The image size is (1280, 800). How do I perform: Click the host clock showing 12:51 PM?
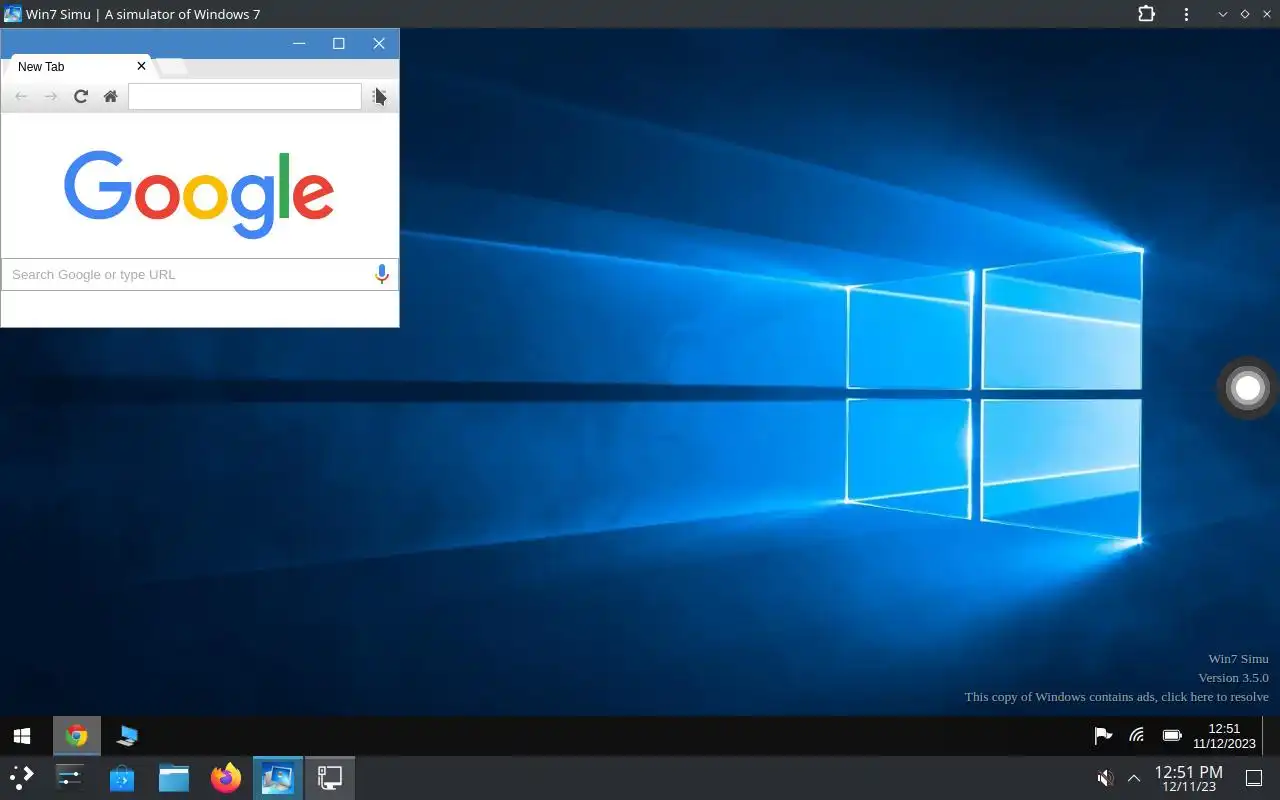1188,778
